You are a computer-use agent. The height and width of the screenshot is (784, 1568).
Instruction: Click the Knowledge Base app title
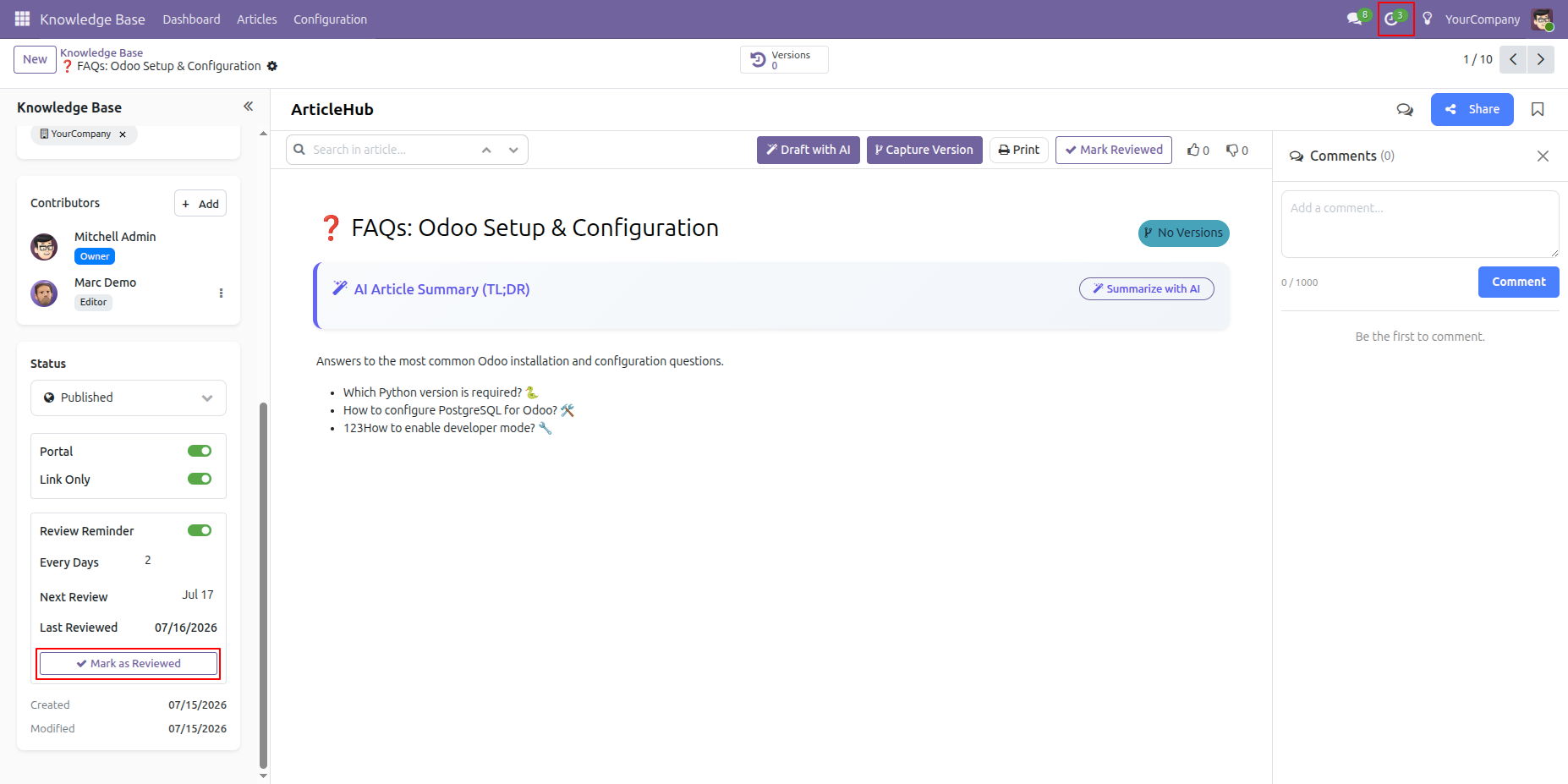(x=92, y=19)
